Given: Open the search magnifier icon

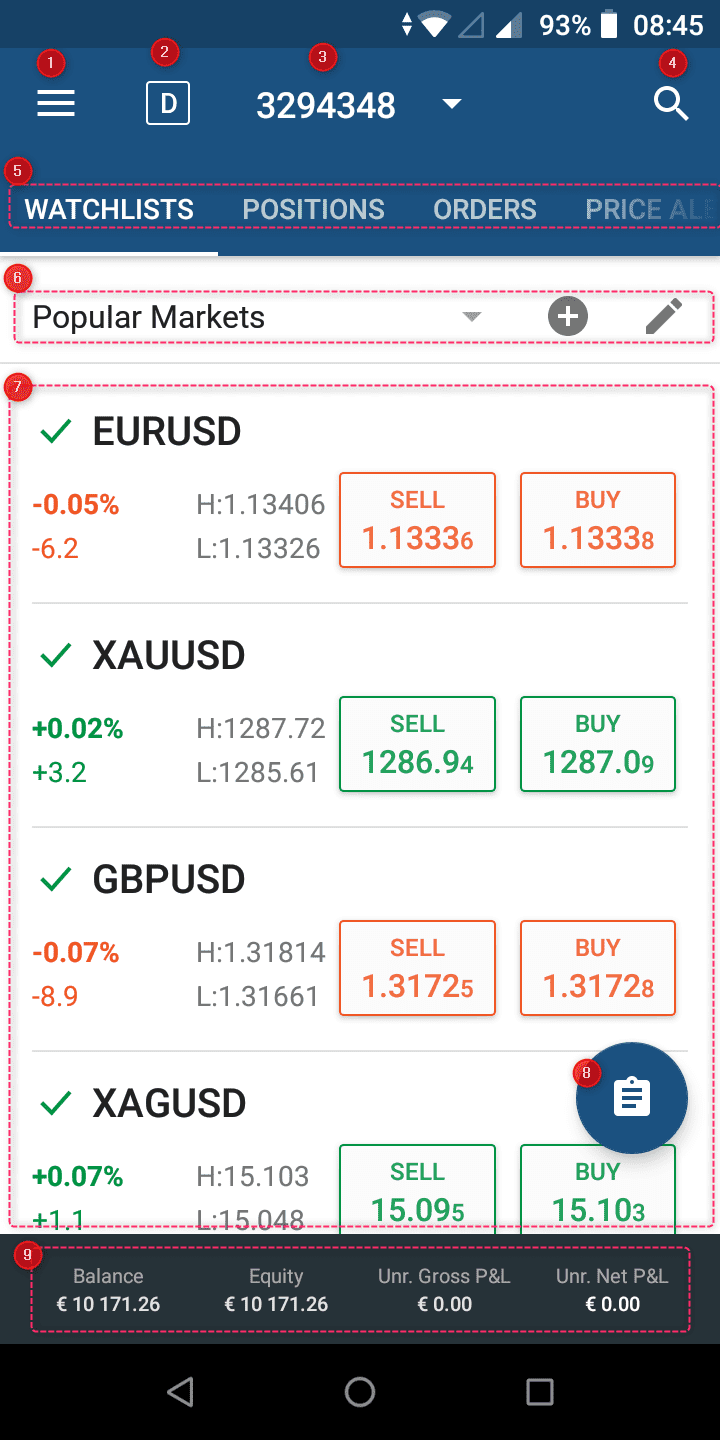Looking at the screenshot, I should (671, 104).
